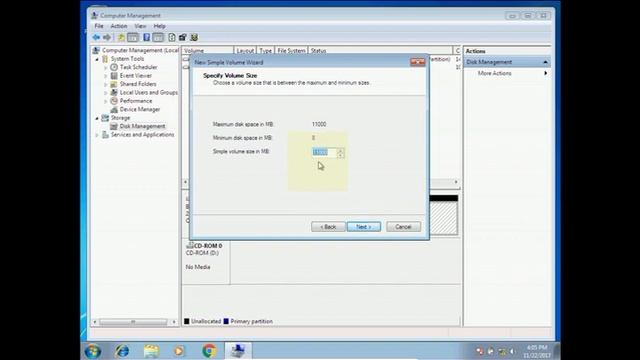The width and height of the screenshot is (640, 360).
Task: Click the blue Primary partition legend swatch
Action: coord(226,321)
